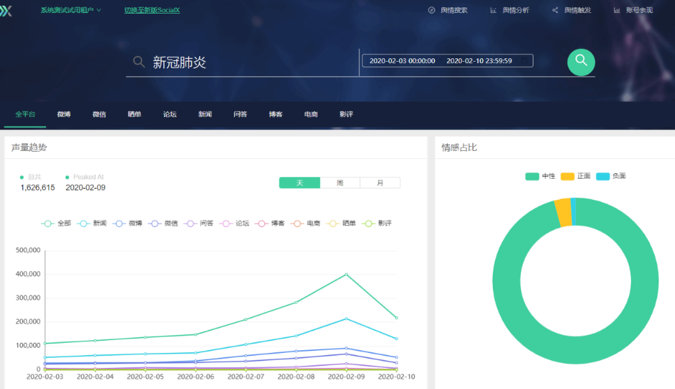Switch to the 新闻 platform tab
Screen dimensions: 675x389
(x=205, y=114)
